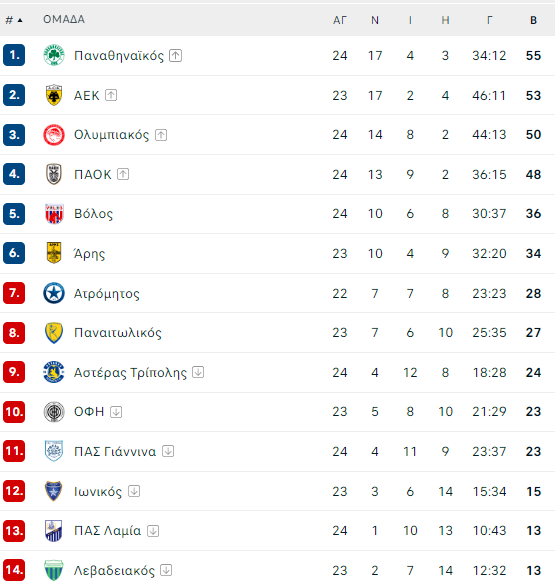Click up-arrow icon beside Παναθηναϊκός
Viewport: 555px width, 585px height.
point(175,56)
